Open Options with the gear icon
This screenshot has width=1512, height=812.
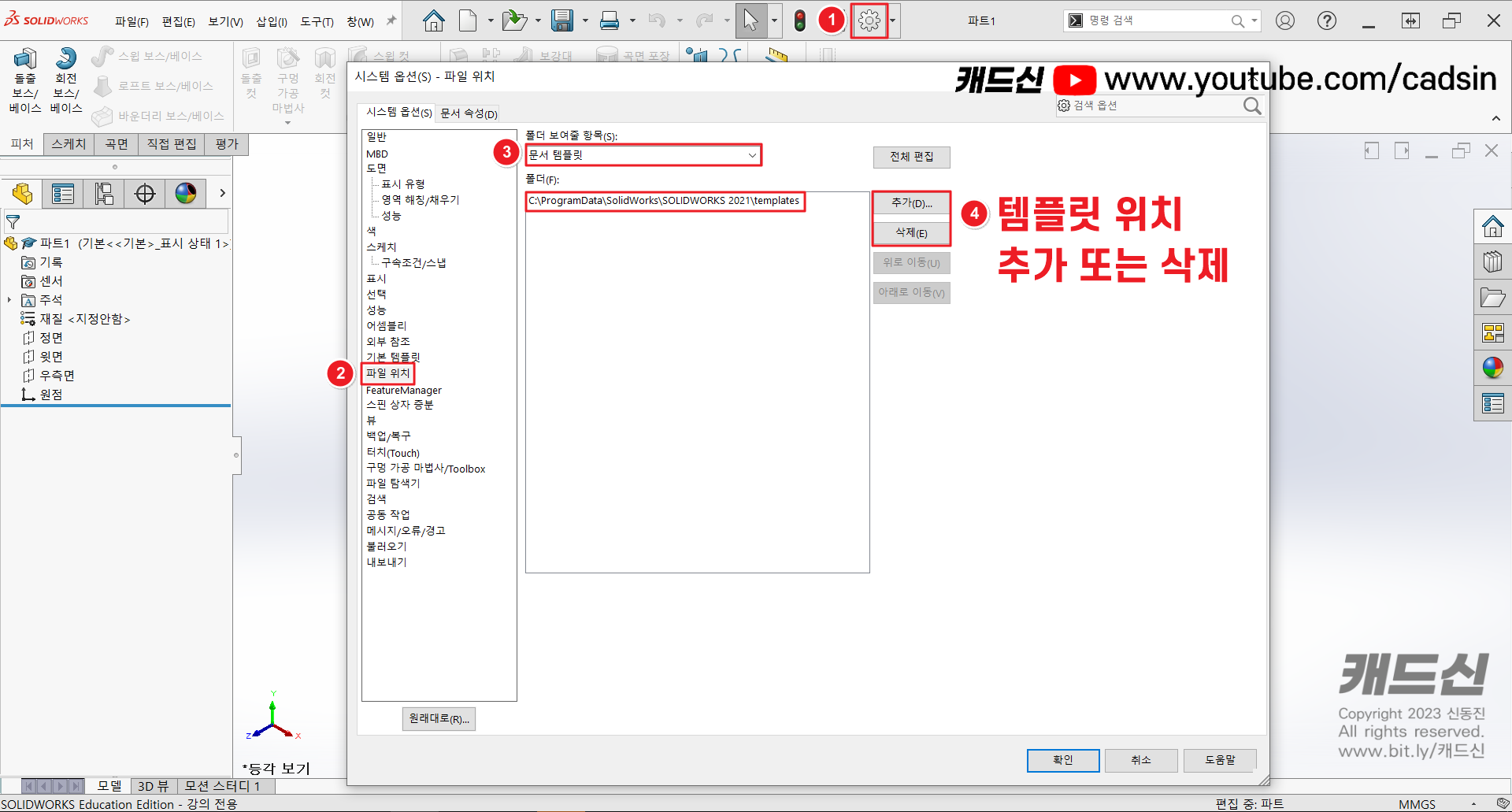click(869, 20)
